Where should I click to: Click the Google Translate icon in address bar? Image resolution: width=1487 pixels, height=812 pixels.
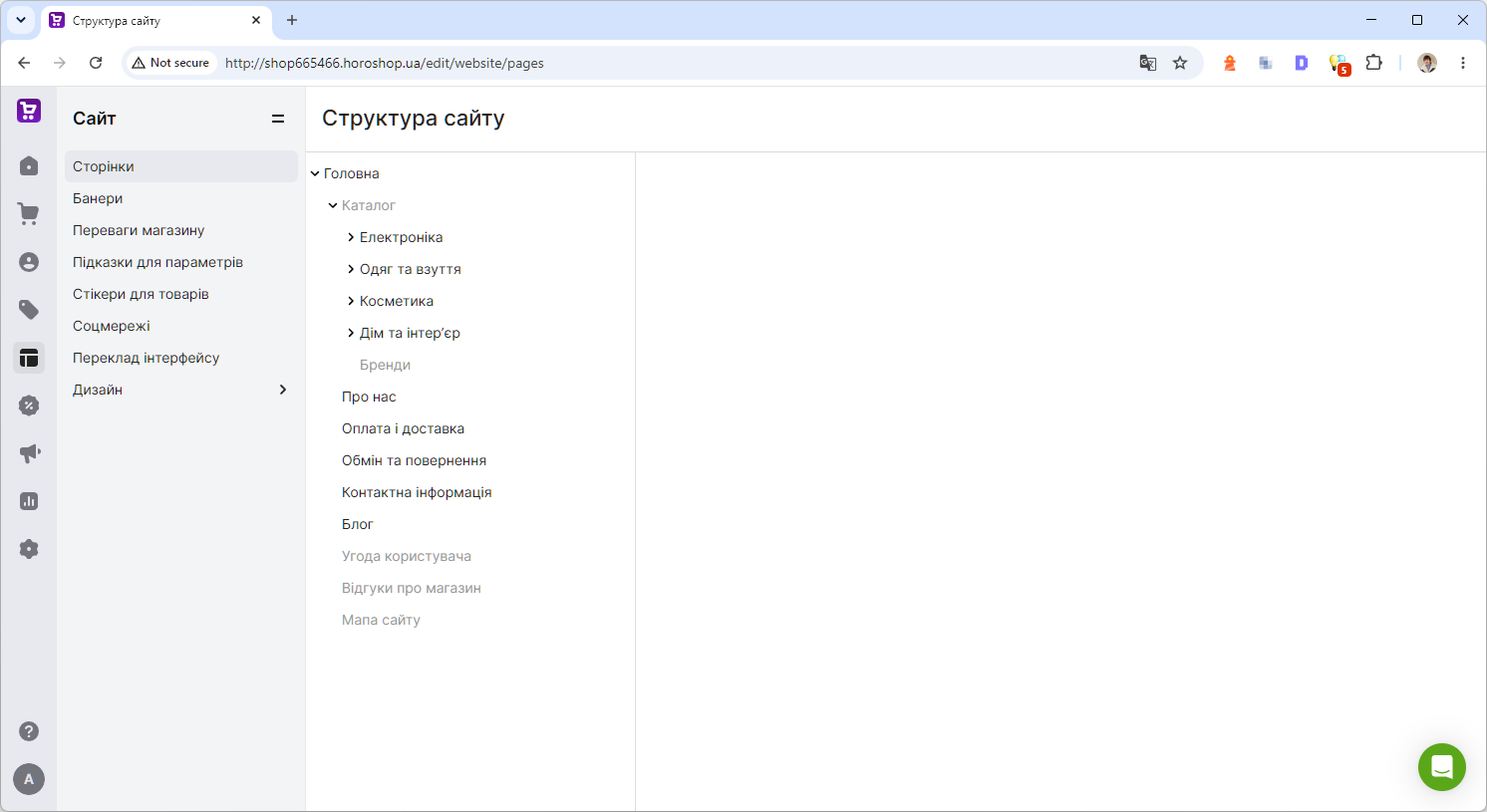click(x=1148, y=63)
